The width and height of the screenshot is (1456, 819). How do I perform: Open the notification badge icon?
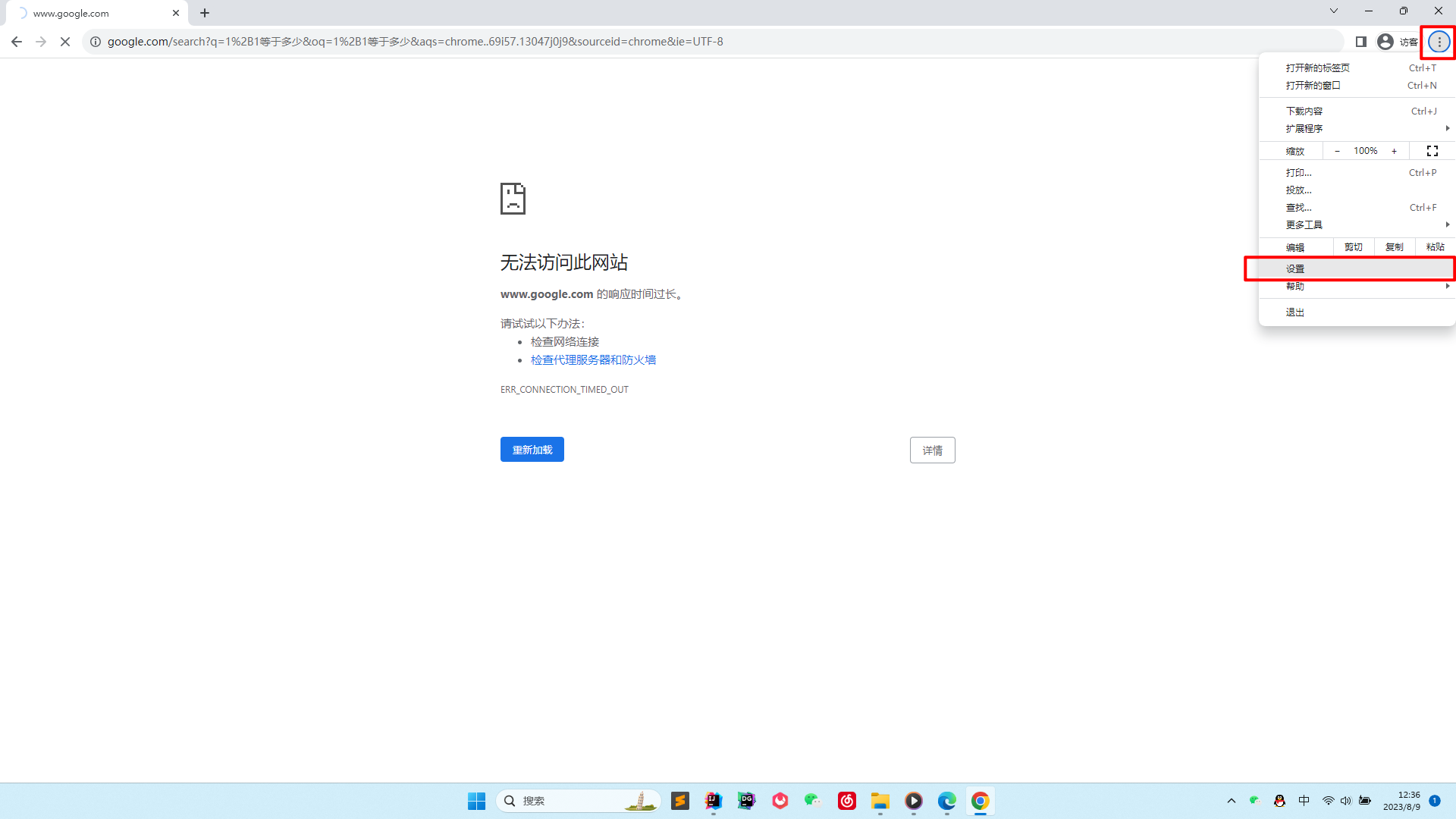click(1435, 801)
